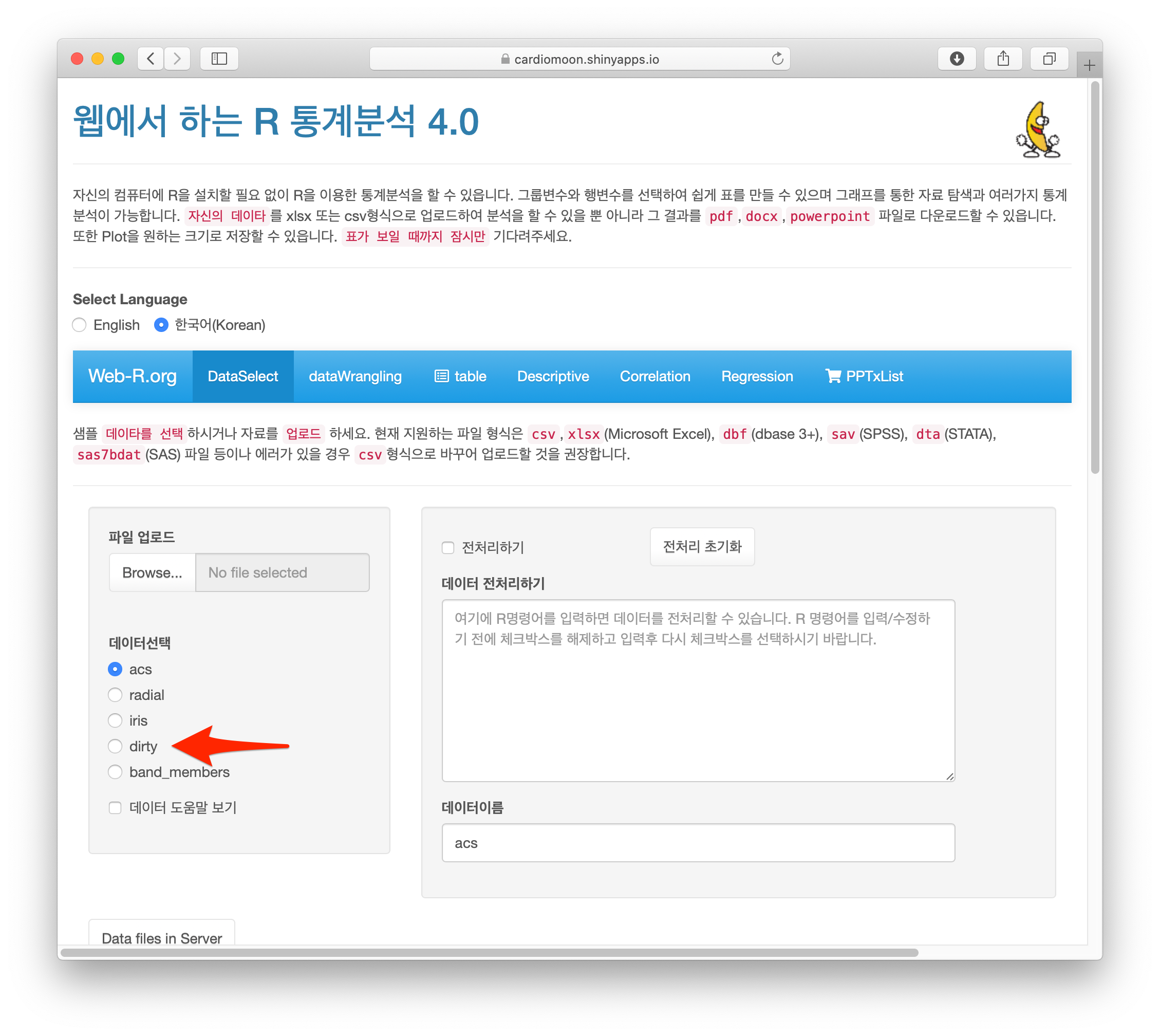Check 데이터 도움말 보기 checkbox
Viewport: 1160px width, 1036px height.
[x=116, y=808]
